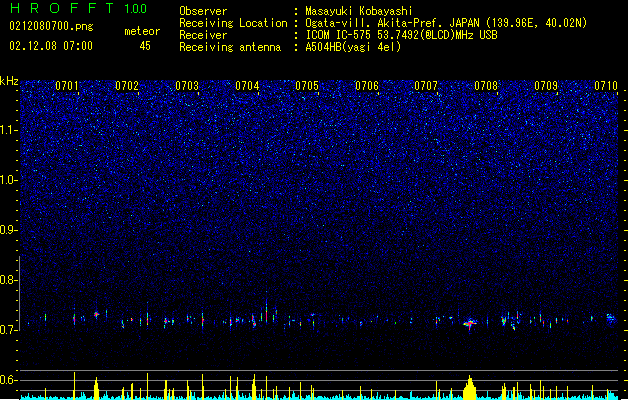629x400 pixels.
Task: Click the meteor label
Action: [142, 31]
